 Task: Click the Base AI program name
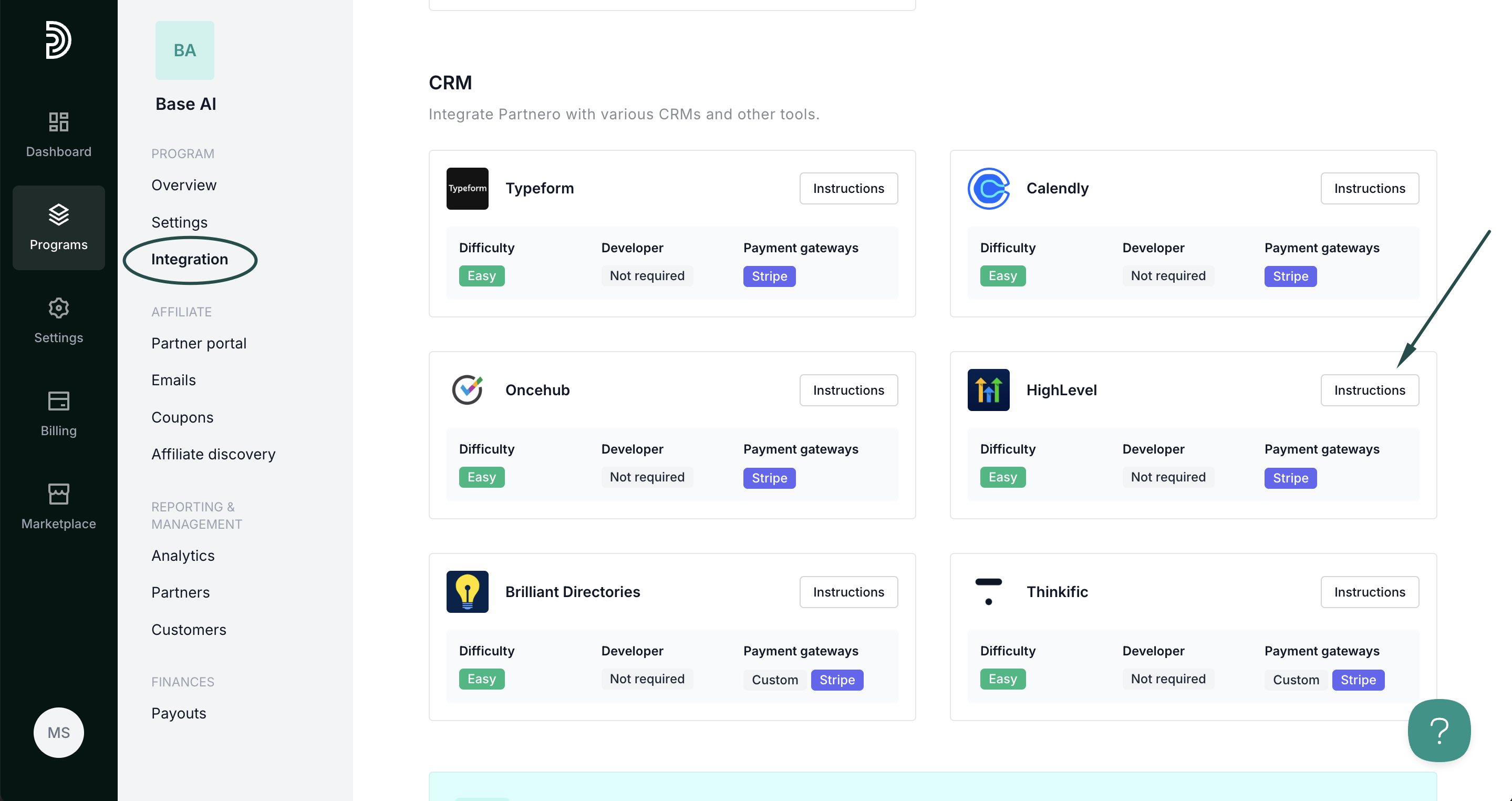point(186,104)
